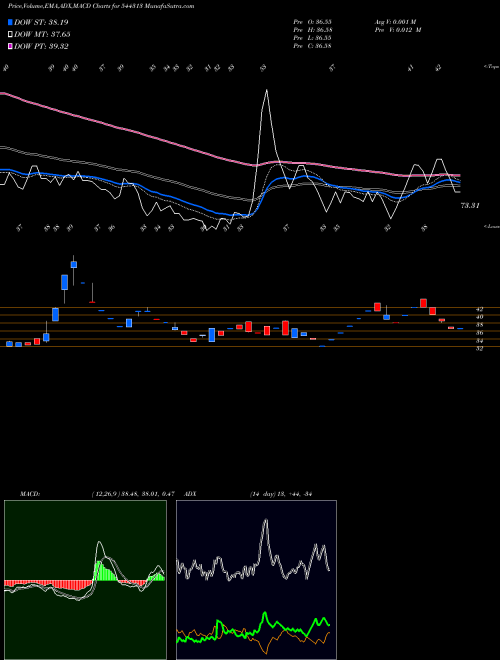Screen dimensions: 500x660
Task: Click the 'Pre V: 0.012 M' text
Action: point(397,30)
